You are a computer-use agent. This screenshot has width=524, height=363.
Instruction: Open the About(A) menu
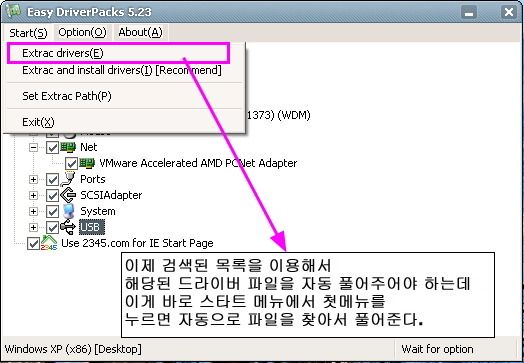point(140,32)
